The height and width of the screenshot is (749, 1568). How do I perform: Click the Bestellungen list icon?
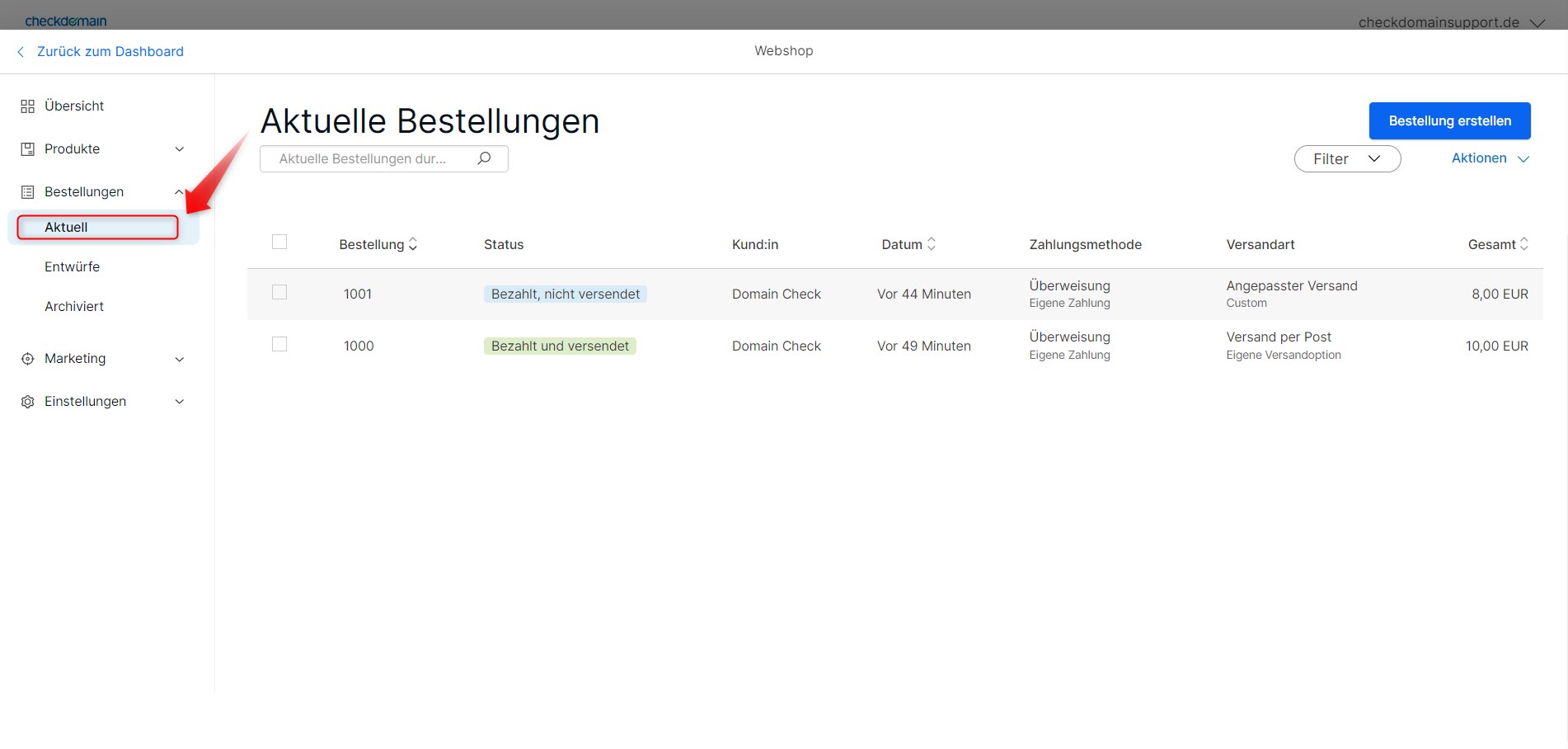point(27,191)
